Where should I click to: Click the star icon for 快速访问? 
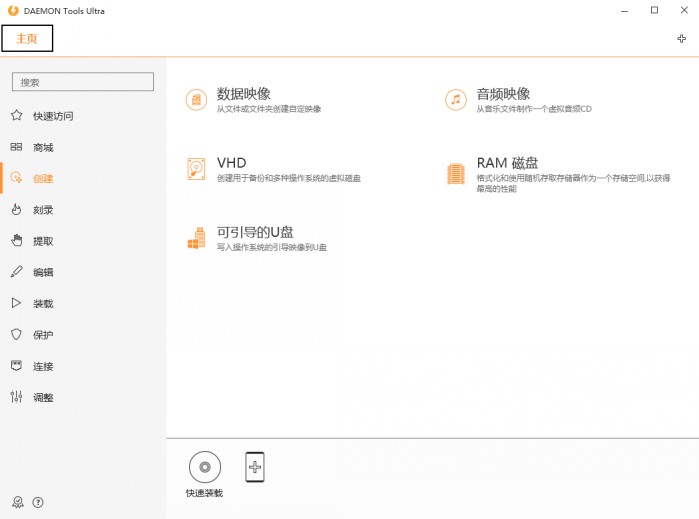pos(16,115)
